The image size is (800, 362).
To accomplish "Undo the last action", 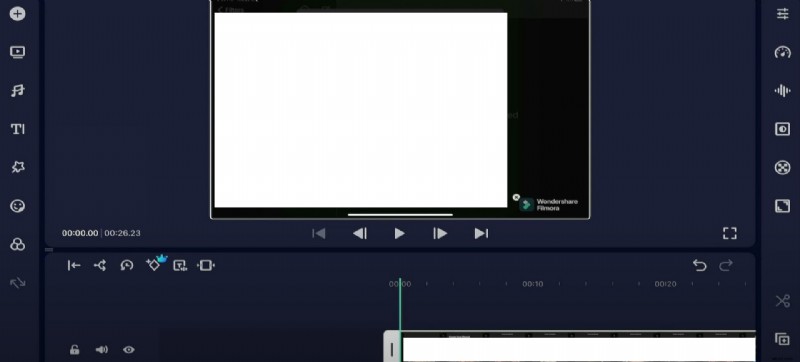I will (699, 265).
